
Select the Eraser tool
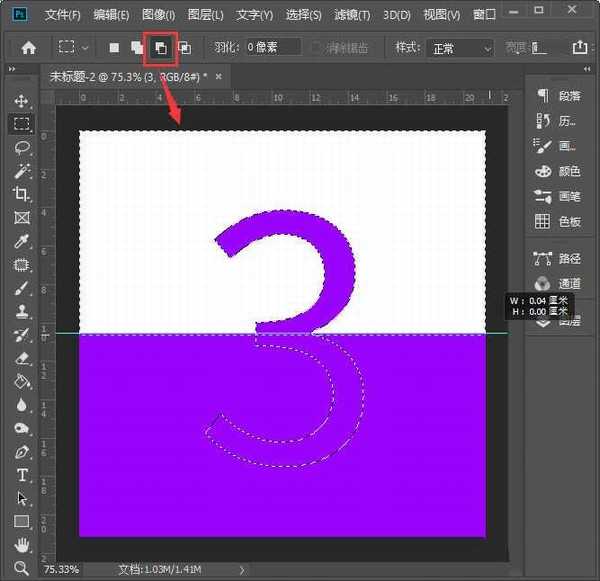coord(21,358)
